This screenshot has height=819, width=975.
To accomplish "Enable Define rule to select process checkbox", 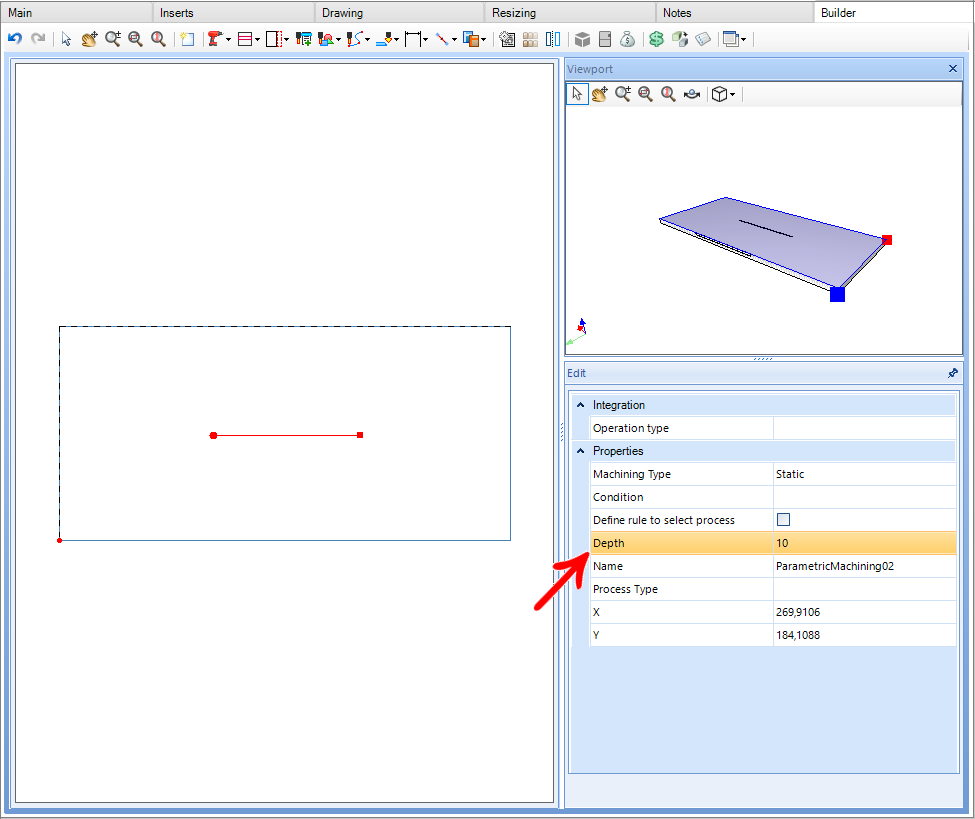I will point(783,519).
